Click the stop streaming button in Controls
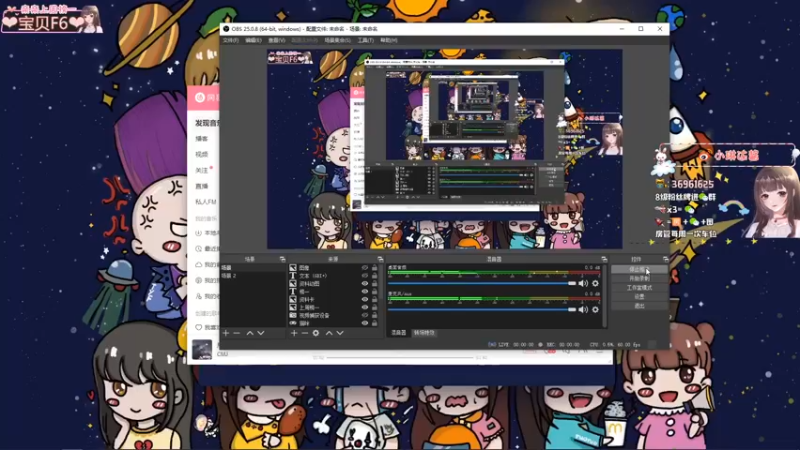800x450 pixels. [639, 269]
